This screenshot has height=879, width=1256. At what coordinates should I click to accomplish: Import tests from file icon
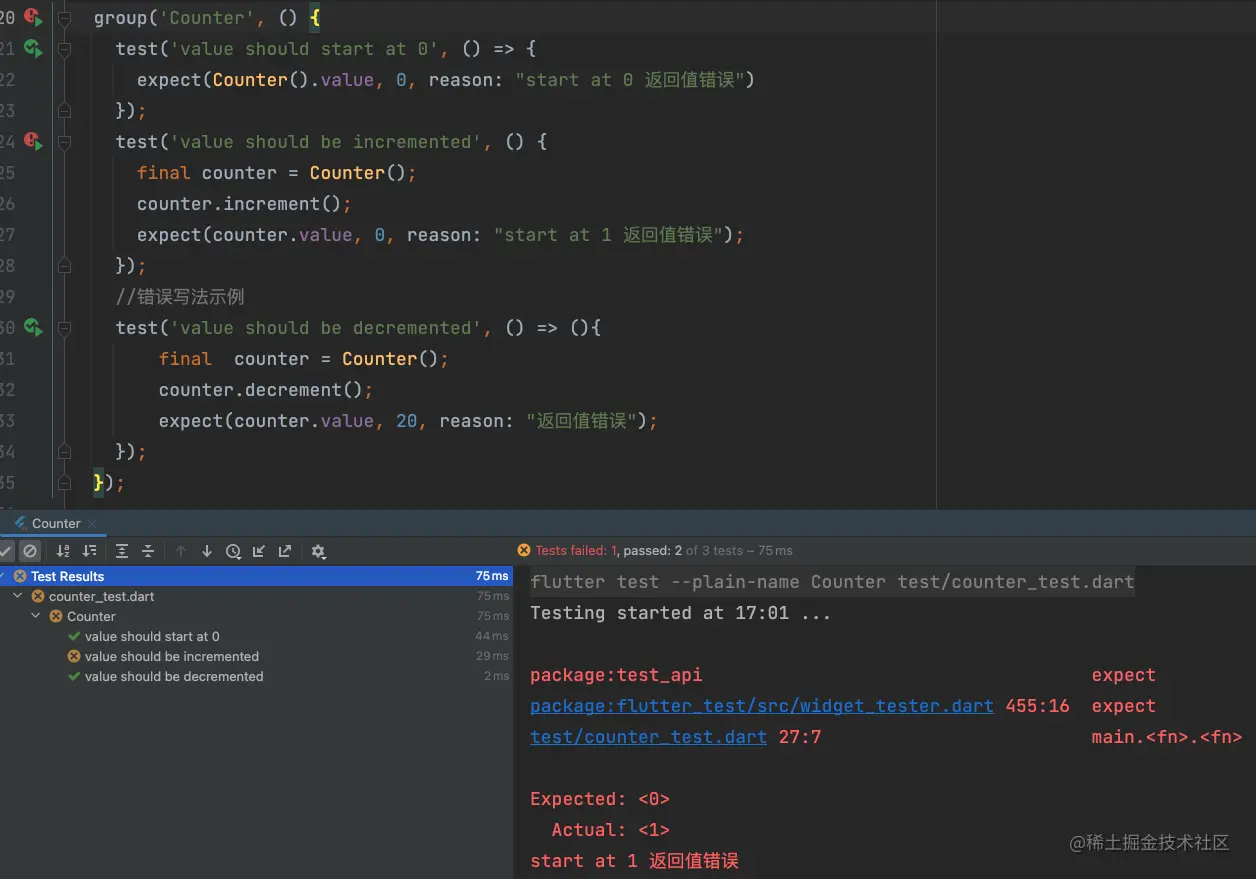[x=259, y=551]
